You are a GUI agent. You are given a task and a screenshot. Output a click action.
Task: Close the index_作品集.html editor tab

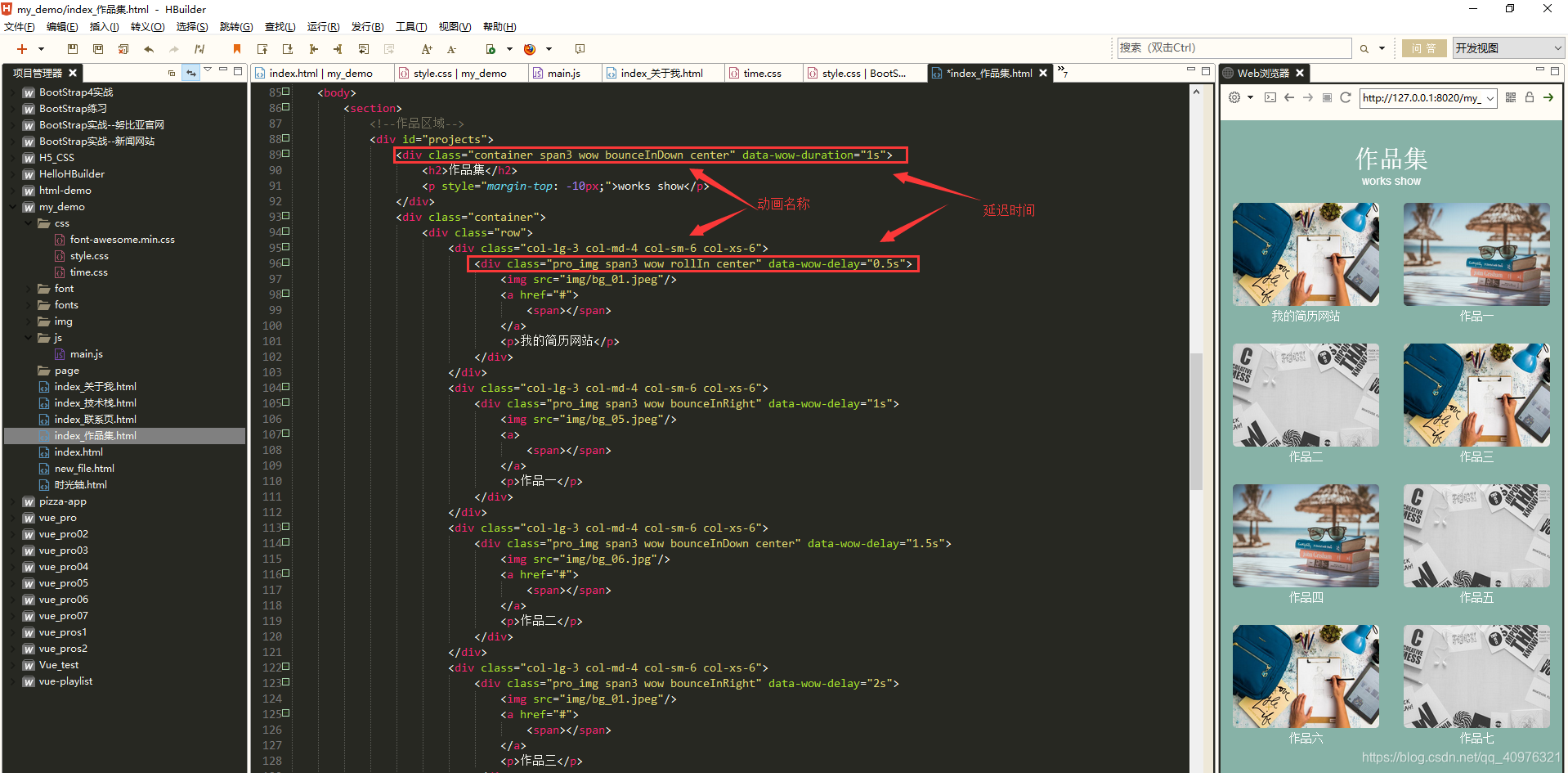[x=1043, y=73]
